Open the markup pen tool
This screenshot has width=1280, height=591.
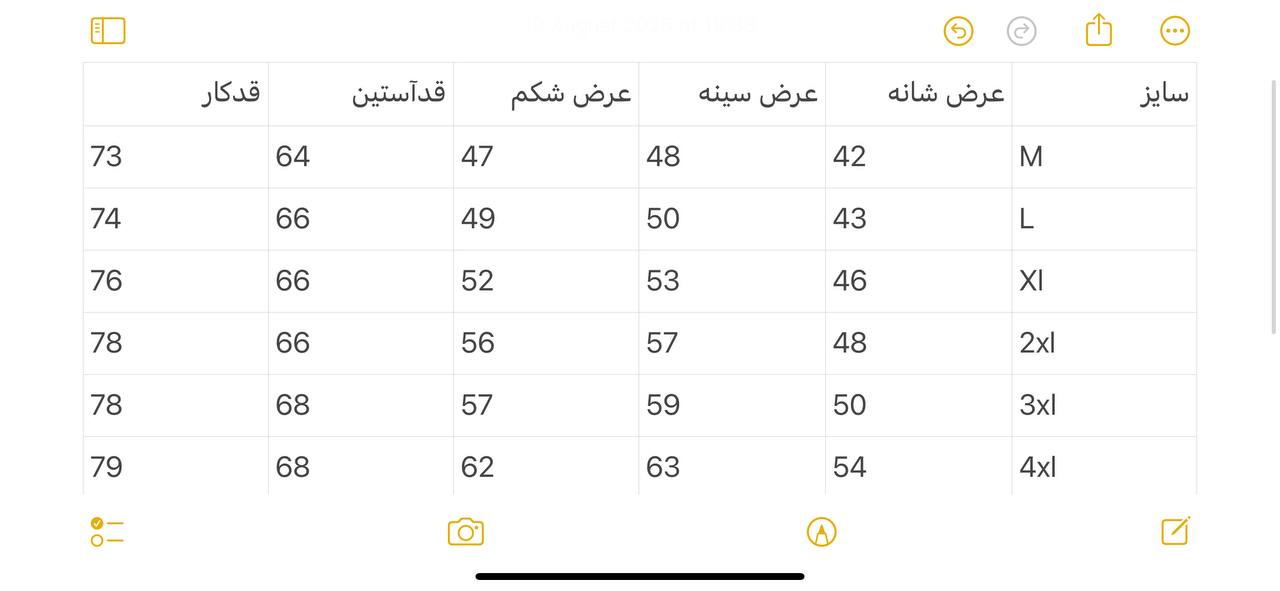coord(821,532)
